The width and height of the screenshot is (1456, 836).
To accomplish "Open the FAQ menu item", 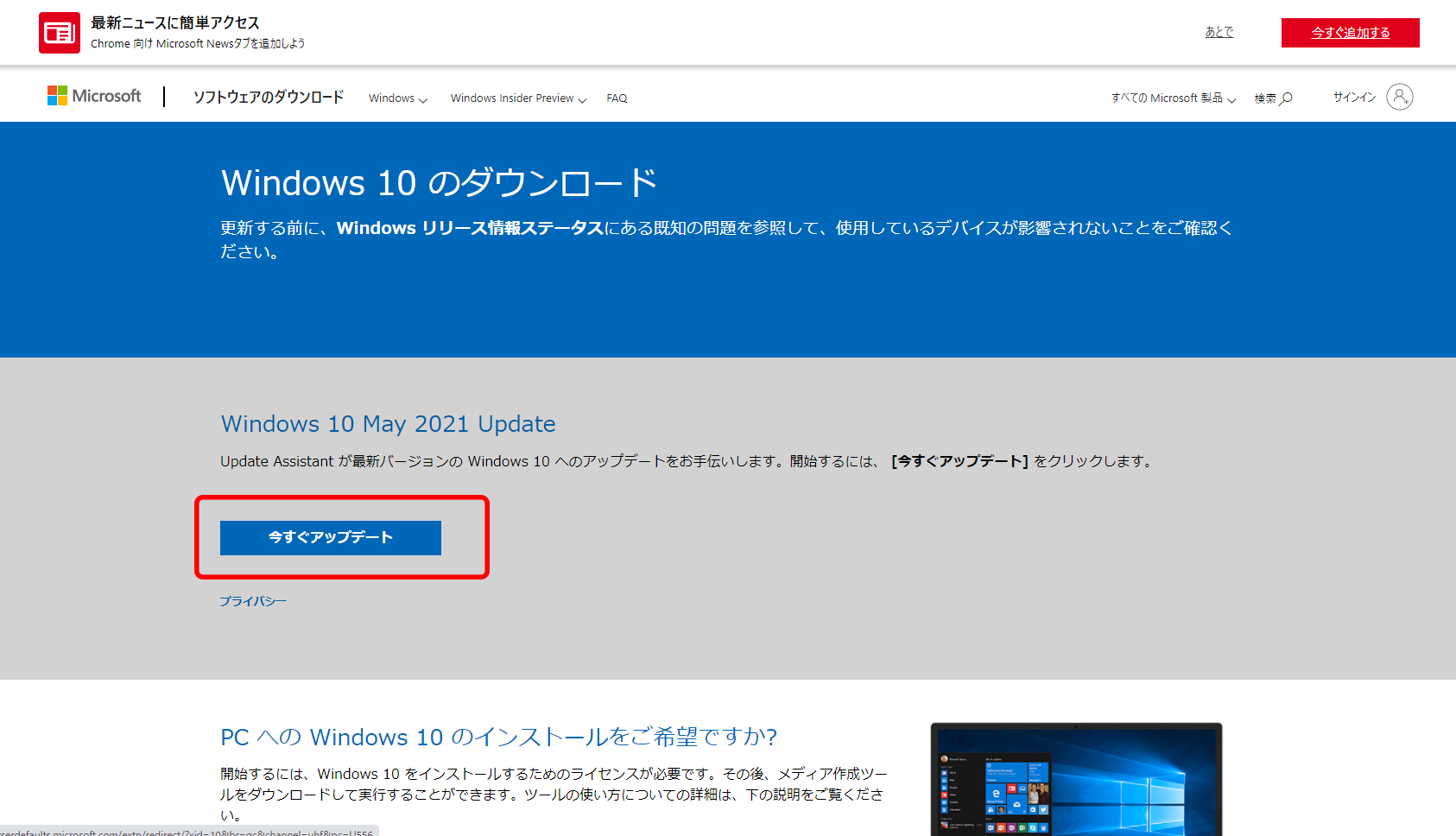I will pyautogui.click(x=617, y=98).
